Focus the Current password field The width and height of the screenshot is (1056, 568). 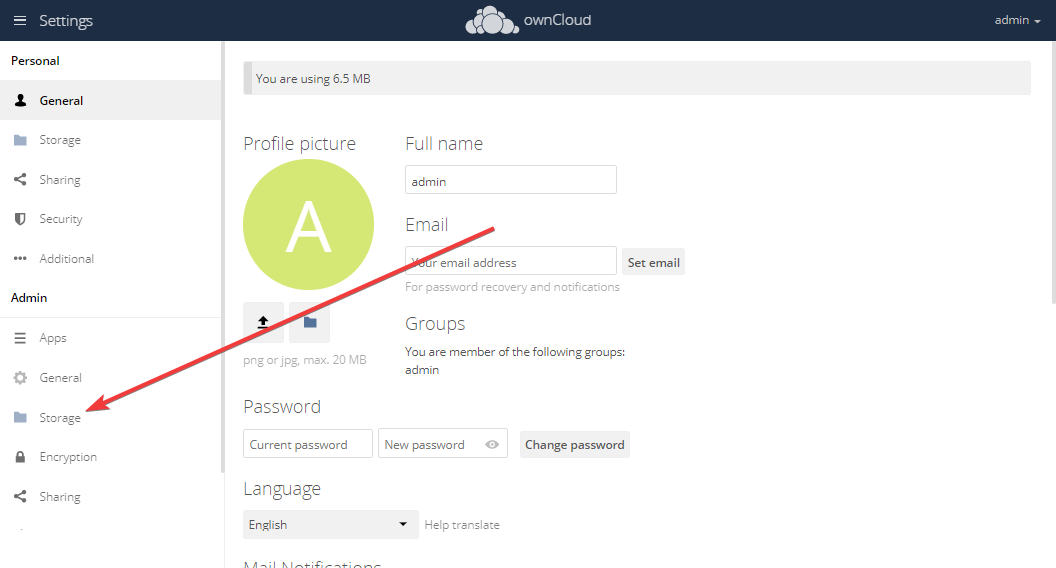pos(307,445)
